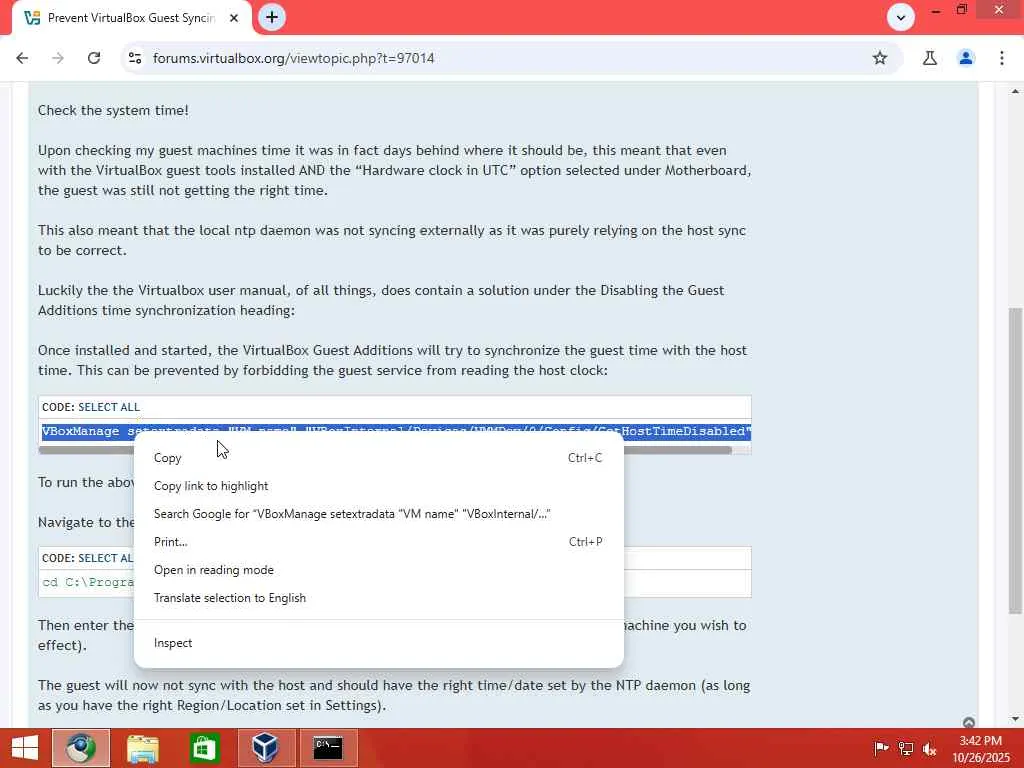Screen dimensions: 1024x768
Task: Click the 'Check the system time!' text
Action: click(113, 110)
